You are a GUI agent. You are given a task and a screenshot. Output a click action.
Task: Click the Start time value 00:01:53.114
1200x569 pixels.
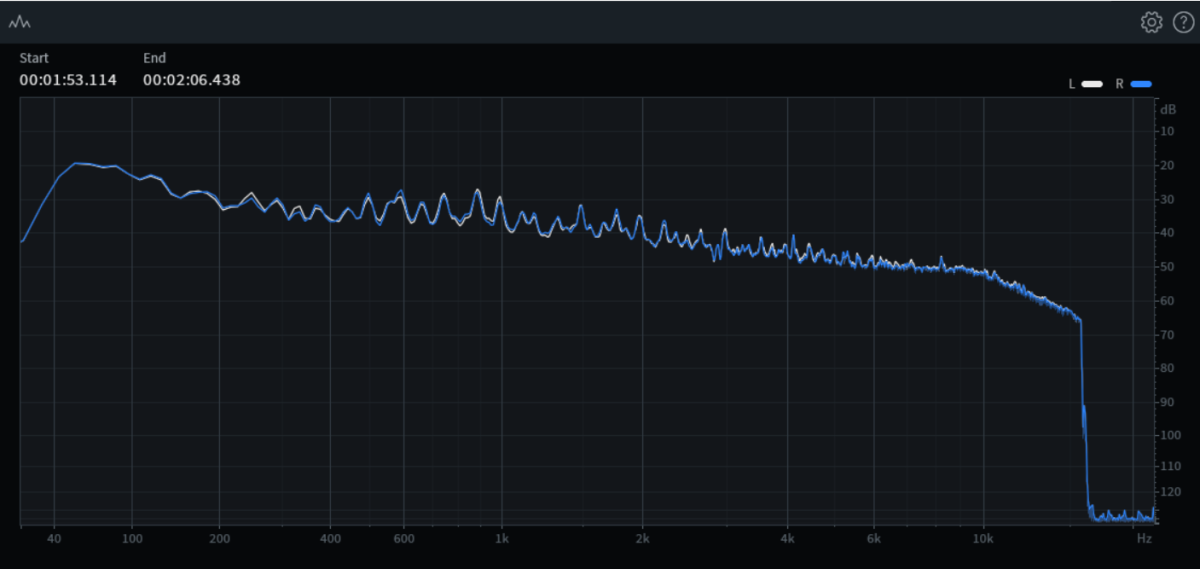click(x=68, y=80)
